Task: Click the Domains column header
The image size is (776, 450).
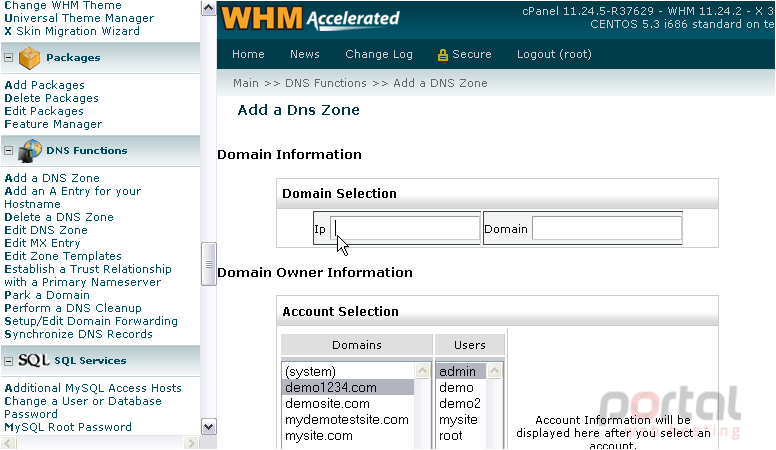Action: point(356,345)
